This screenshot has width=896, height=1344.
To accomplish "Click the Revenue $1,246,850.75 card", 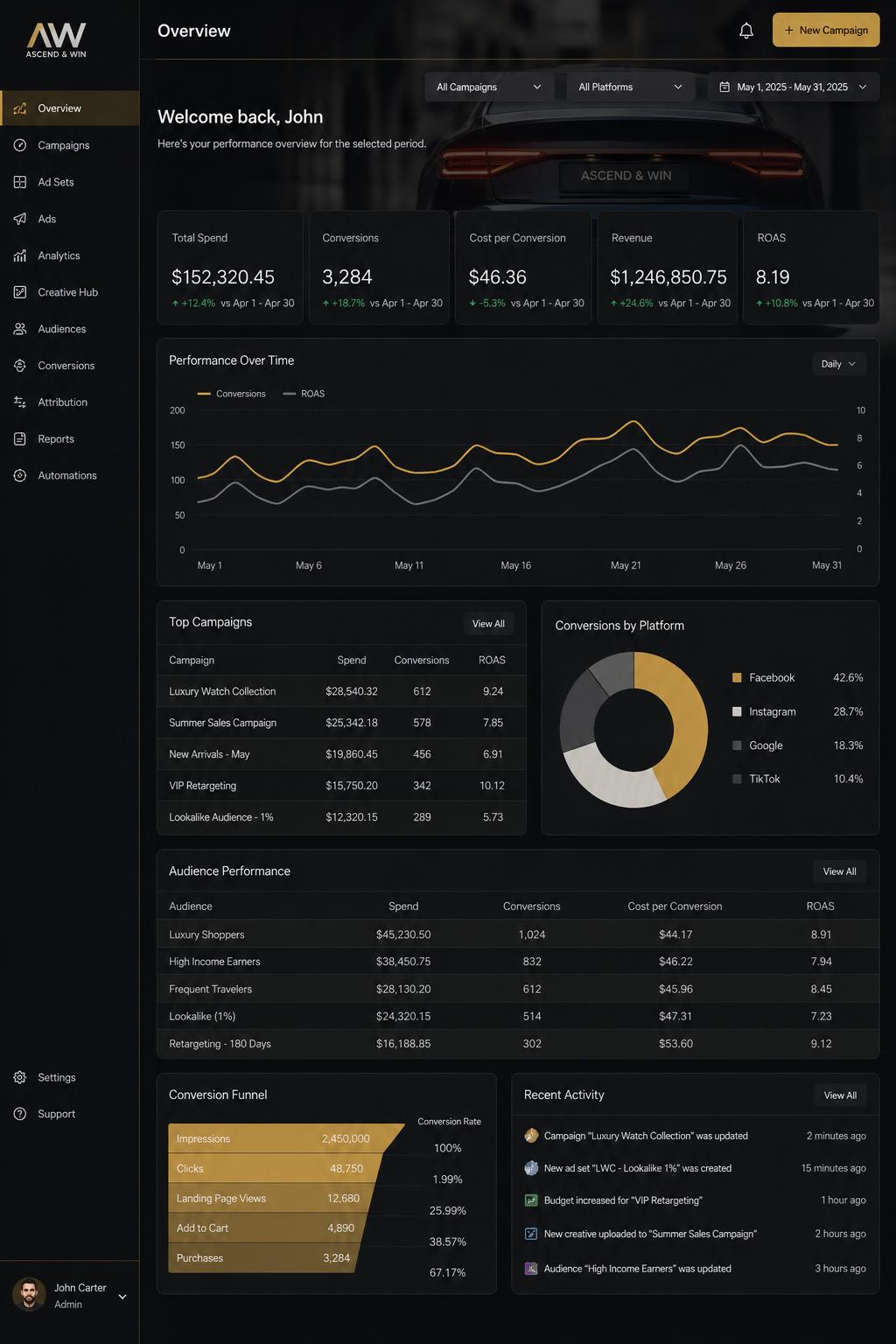I will (668, 268).
